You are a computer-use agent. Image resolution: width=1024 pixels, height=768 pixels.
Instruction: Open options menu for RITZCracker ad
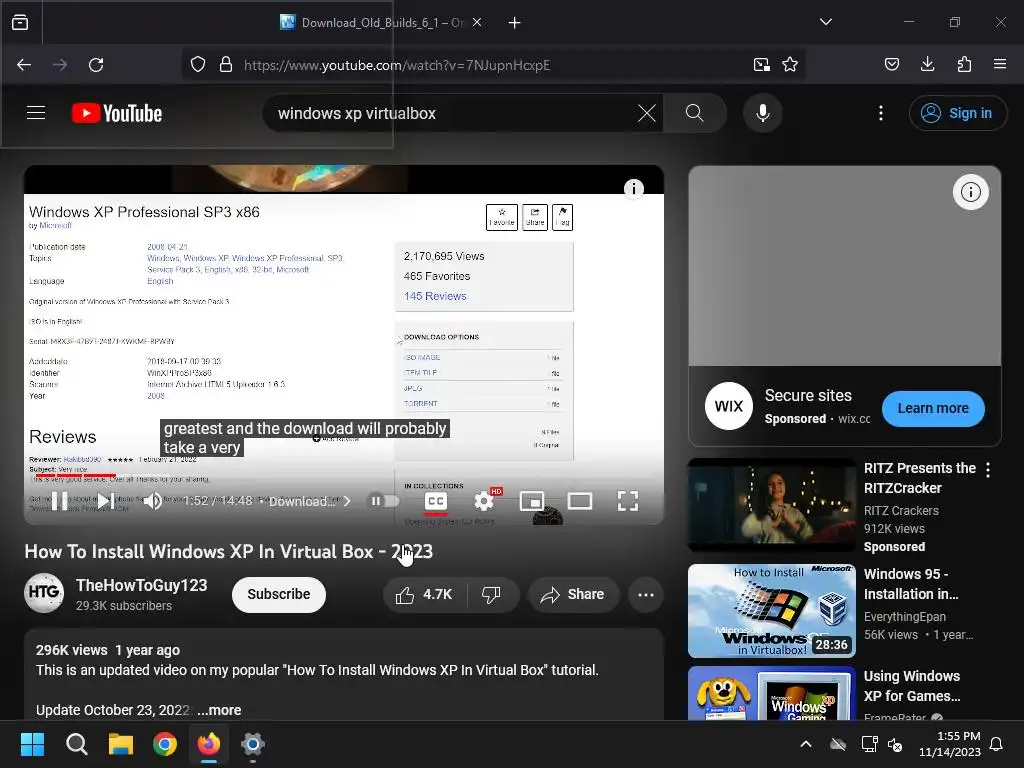click(988, 470)
